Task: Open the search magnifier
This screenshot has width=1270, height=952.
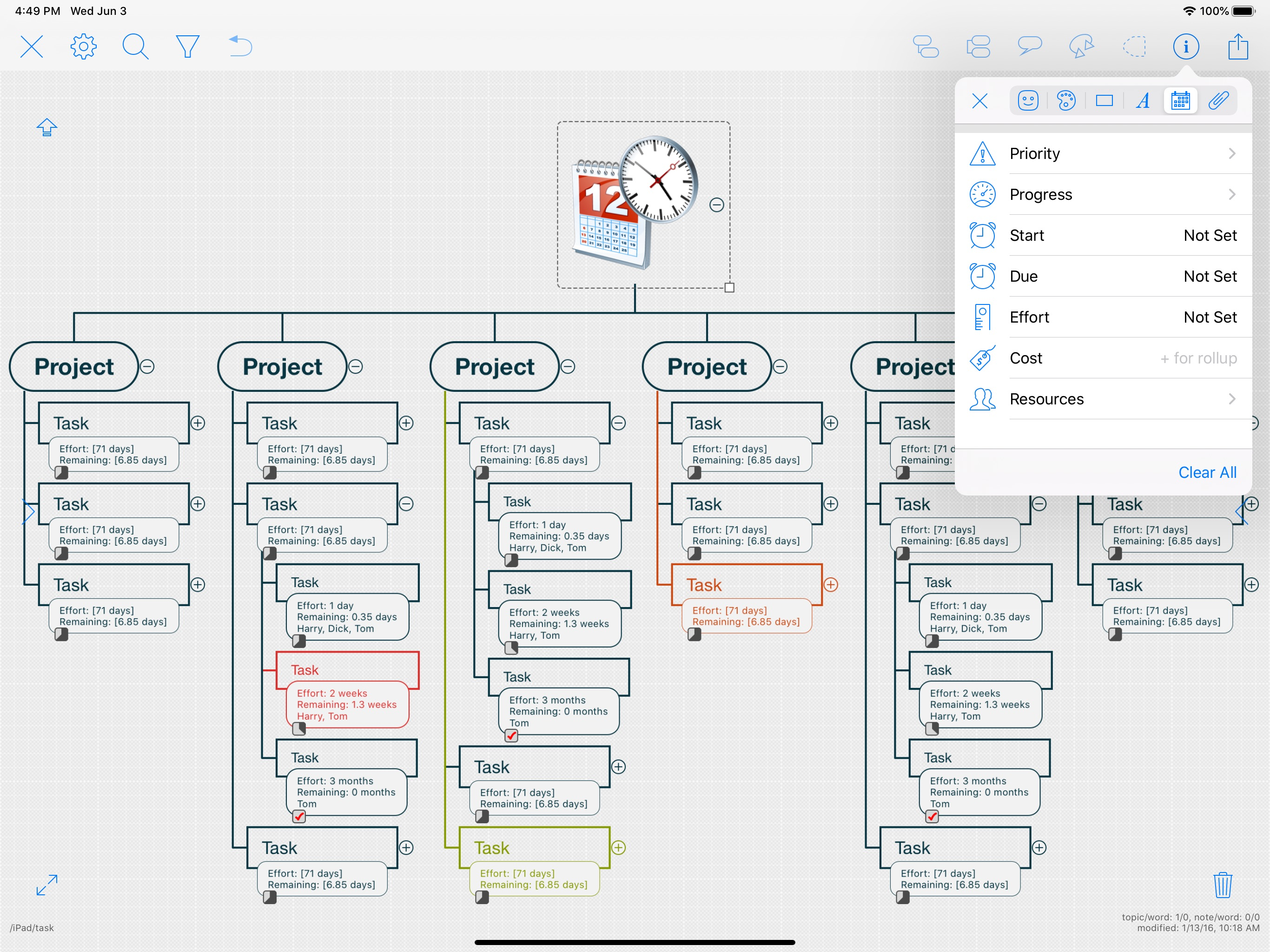Action: pos(135,46)
